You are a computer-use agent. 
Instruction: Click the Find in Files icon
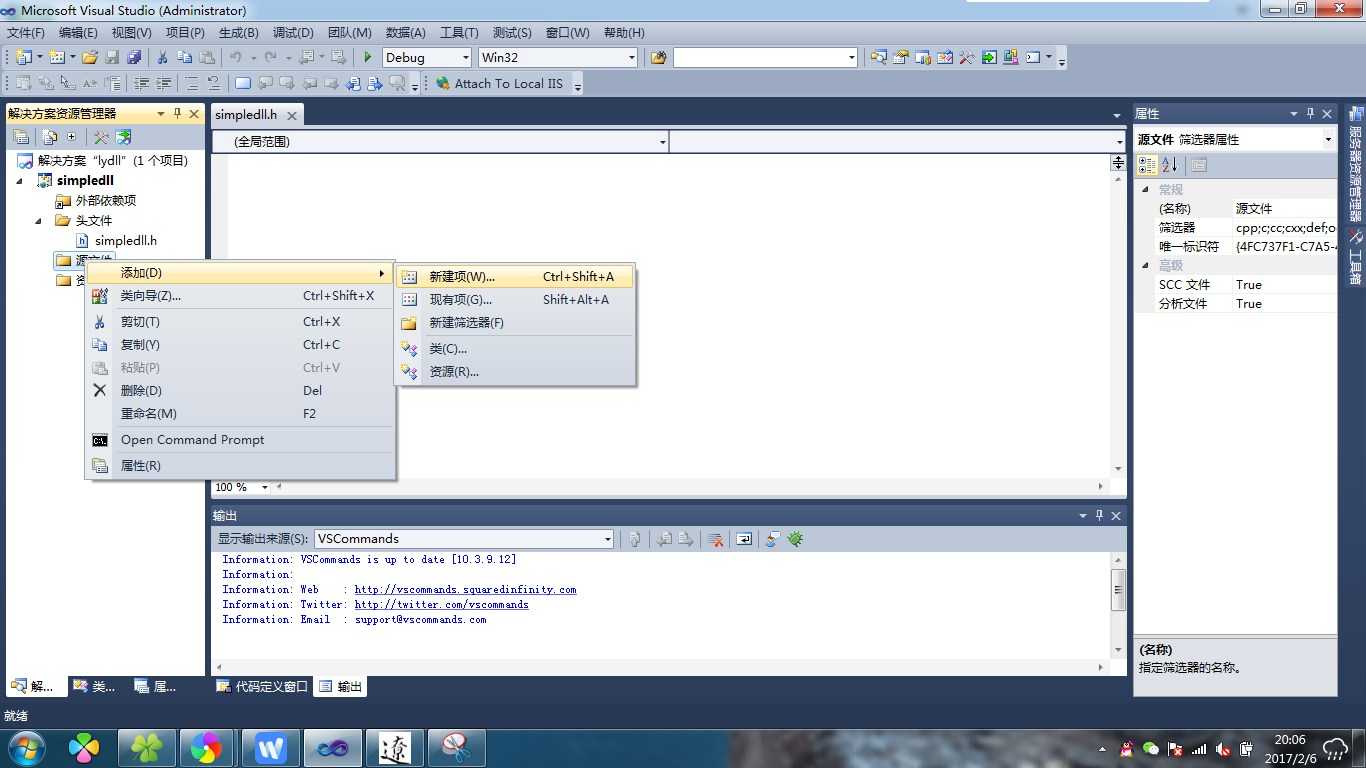658,57
